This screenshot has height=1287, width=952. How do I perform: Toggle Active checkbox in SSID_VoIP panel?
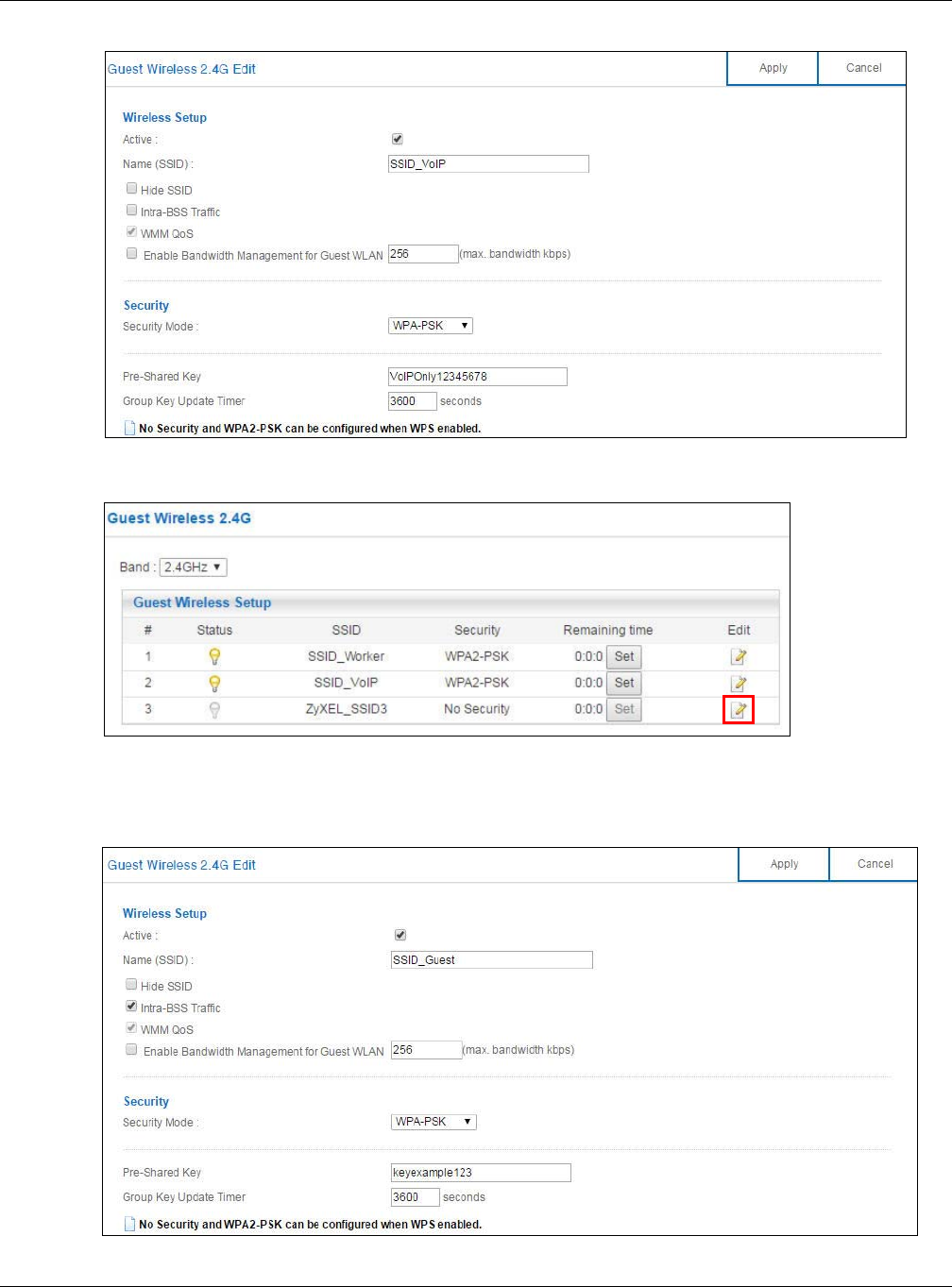tap(398, 139)
